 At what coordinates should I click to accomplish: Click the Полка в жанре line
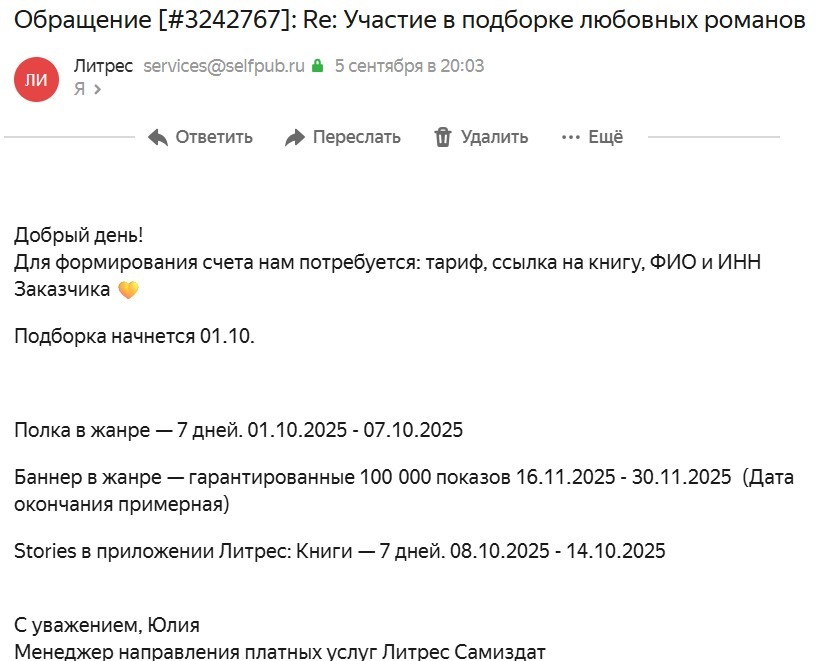tap(238, 431)
